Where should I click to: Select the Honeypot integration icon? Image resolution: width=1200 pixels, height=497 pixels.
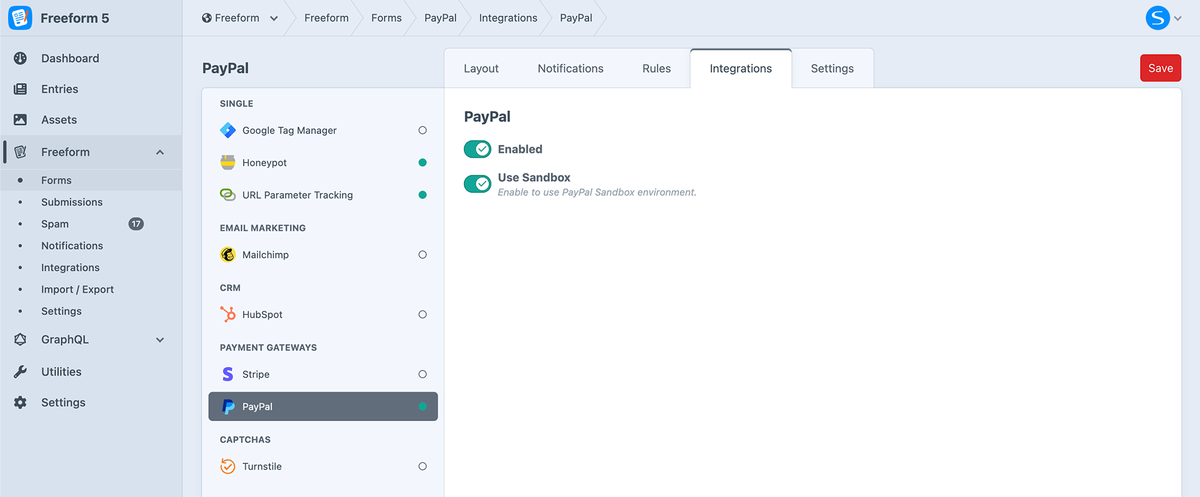(x=228, y=162)
